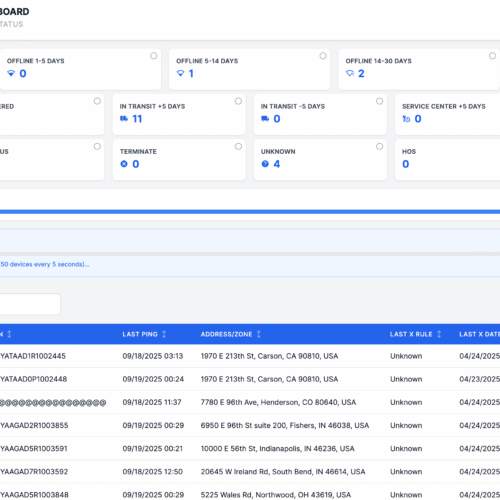500x500 pixels.
Task: Click device ID YAAGAD5R1003591
Action: (34, 448)
